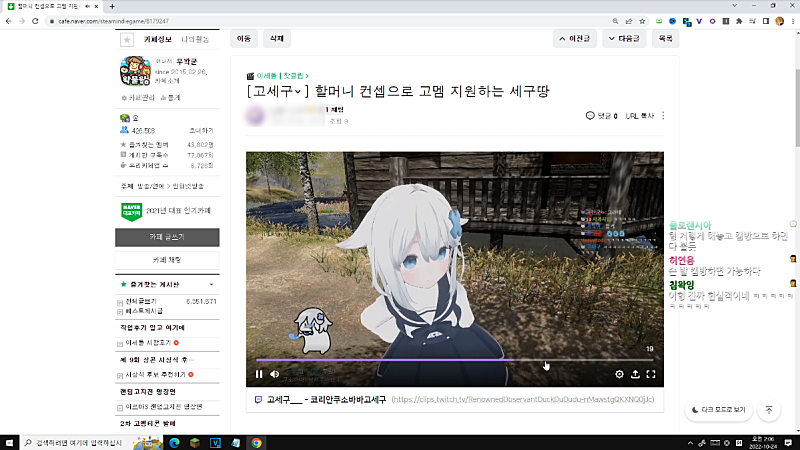Switch to the 나의활동 tab
Image resolution: width=800 pixels, height=450 pixels.
[195, 39]
